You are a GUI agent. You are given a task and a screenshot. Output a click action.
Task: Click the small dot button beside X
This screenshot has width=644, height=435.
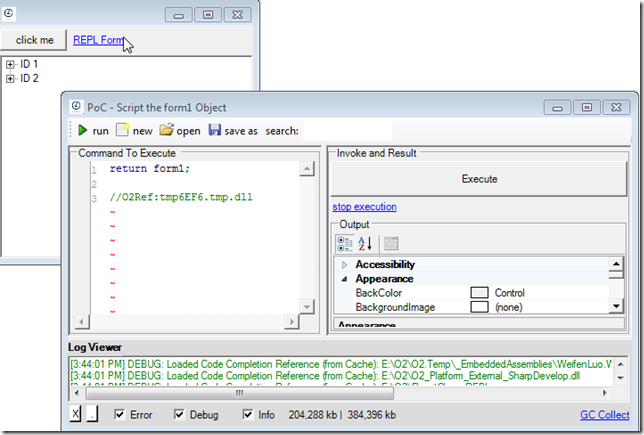pos(92,414)
